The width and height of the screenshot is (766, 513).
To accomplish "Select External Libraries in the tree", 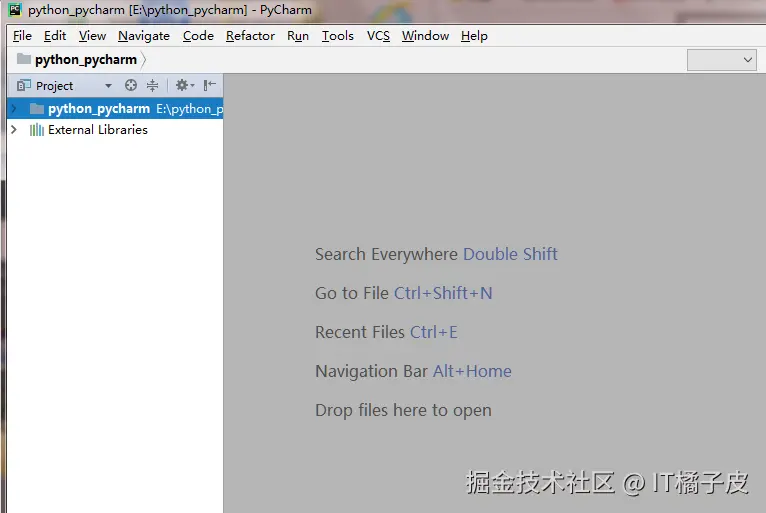I will click(98, 129).
